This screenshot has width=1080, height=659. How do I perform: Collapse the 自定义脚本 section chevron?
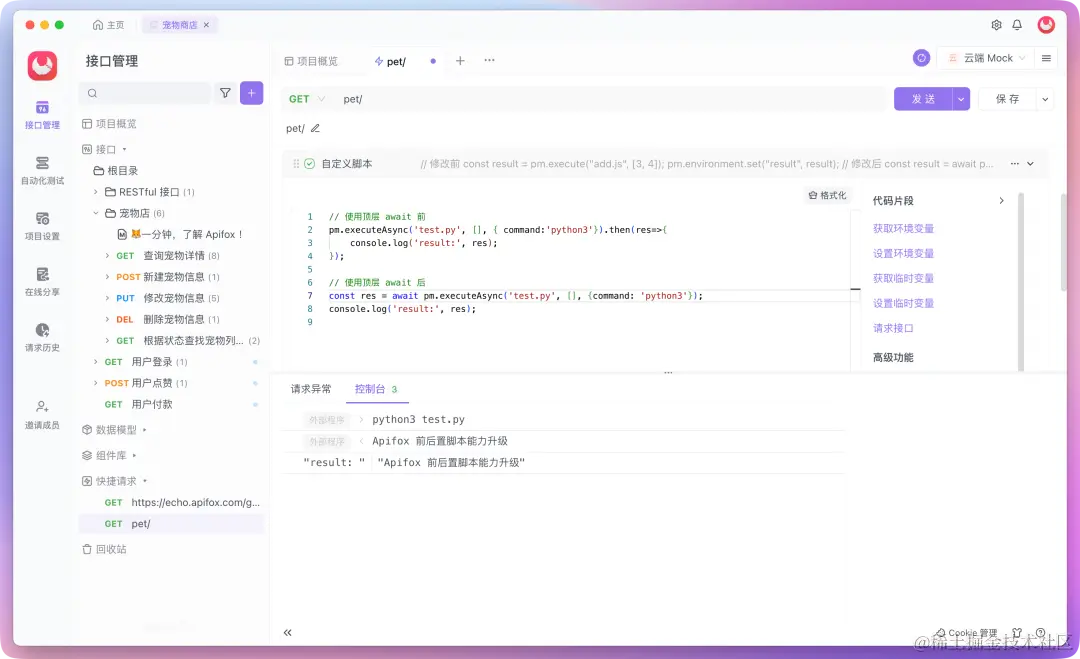click(1031, 164)
